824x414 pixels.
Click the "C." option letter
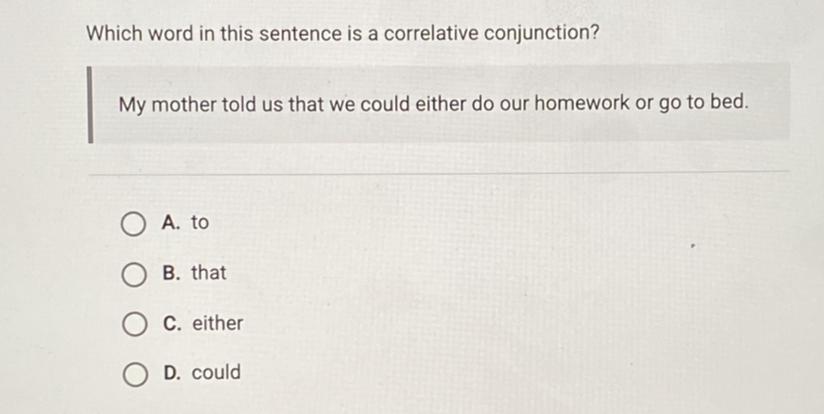(x=173, y=324)
